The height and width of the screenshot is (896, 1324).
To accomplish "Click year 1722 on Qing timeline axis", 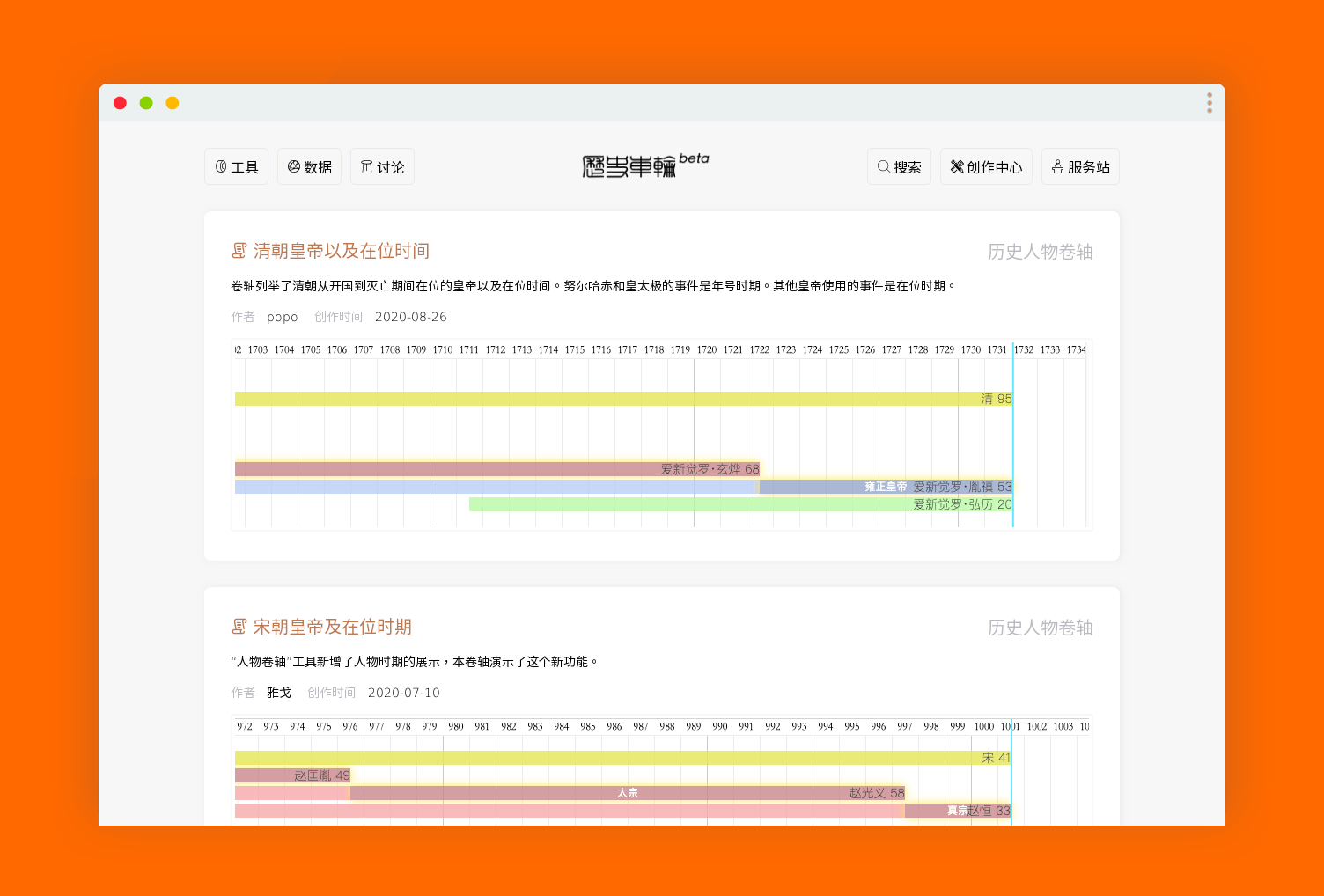I will pos(760,349).
